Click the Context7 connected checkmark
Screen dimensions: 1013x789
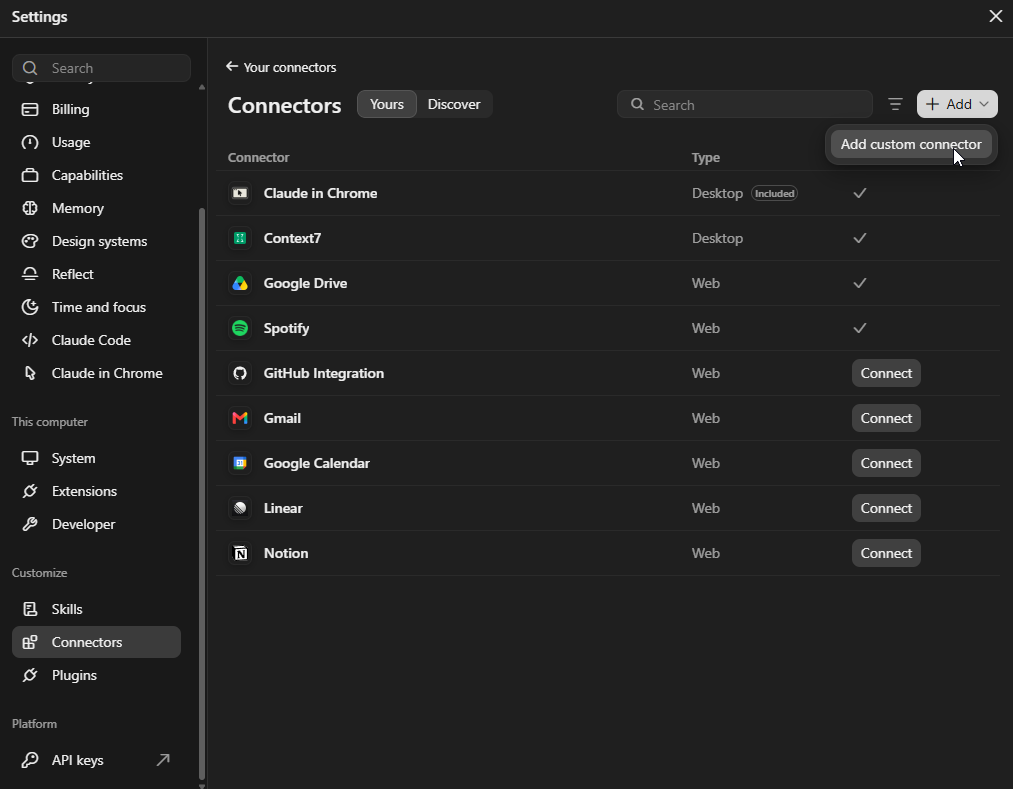click(x=860, y=238)
